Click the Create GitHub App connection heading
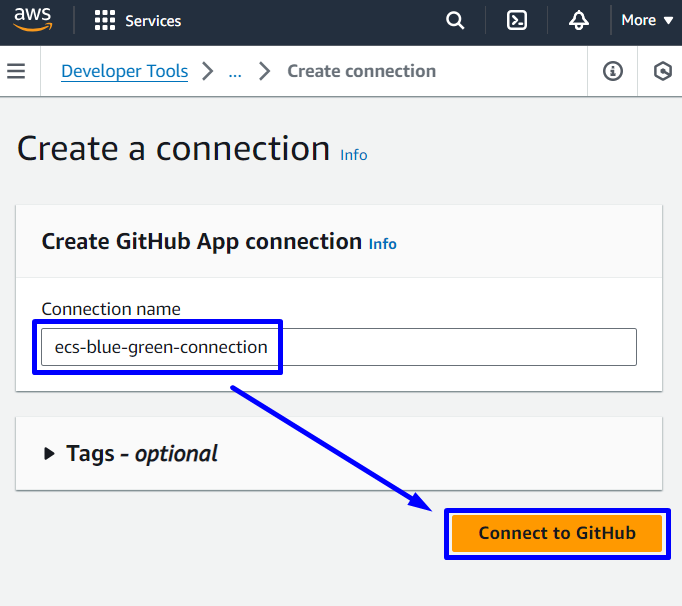 tap(201, 241)
